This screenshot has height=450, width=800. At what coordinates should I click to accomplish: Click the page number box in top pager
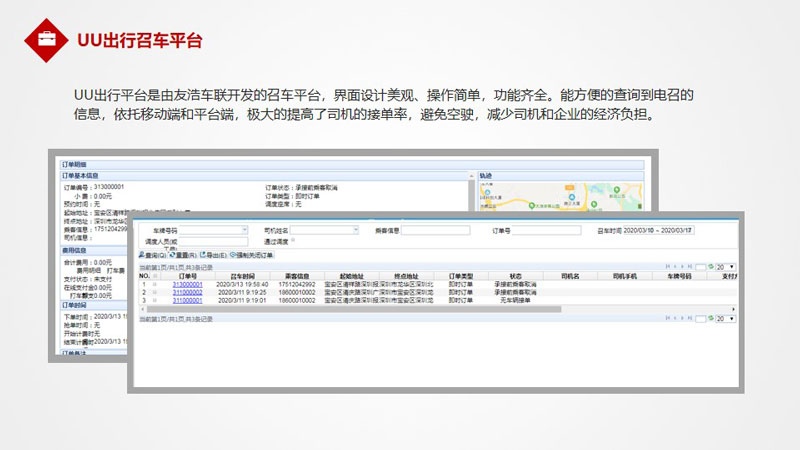click(701, 267)
